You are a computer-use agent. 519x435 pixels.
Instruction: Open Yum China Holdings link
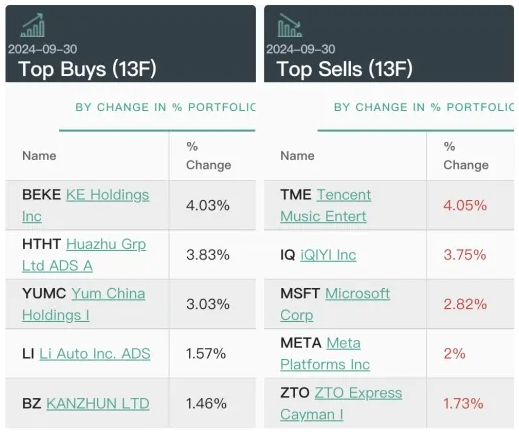pos(84,304)
